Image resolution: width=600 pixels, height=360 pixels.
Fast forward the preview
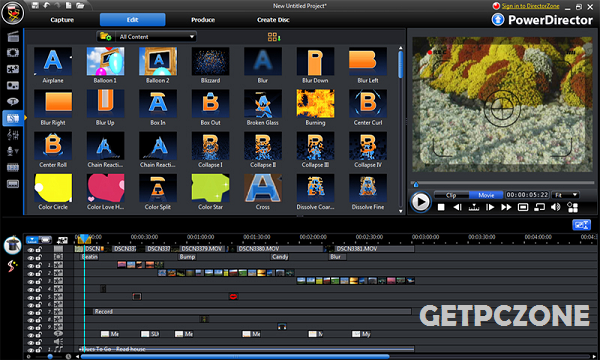tap(506, 207)
